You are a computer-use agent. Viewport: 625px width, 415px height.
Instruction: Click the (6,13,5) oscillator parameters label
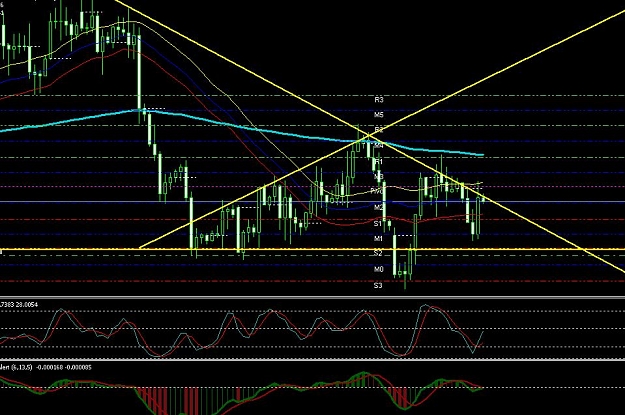click(x=22, y=367)
